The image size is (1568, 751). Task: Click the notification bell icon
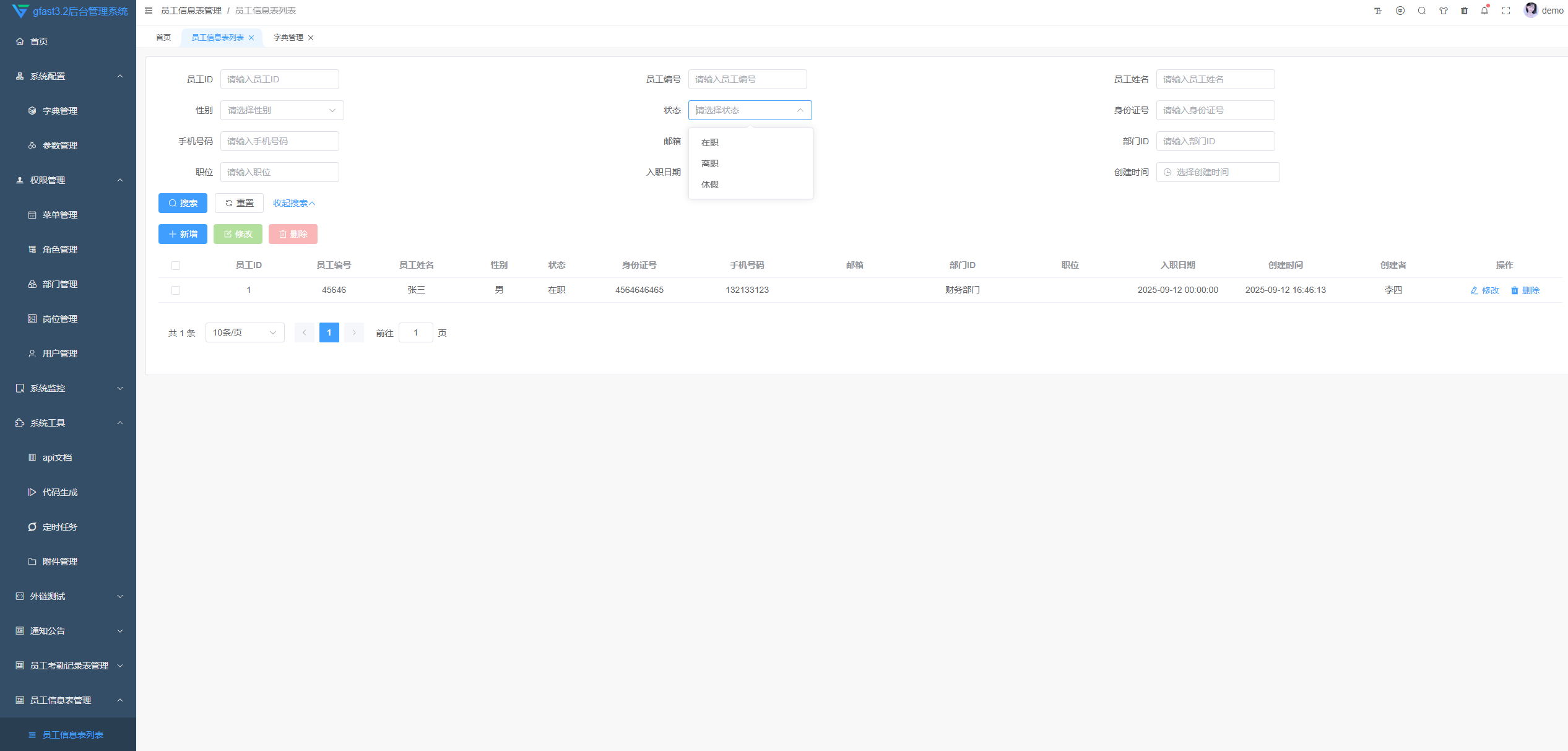[1484, 11]
